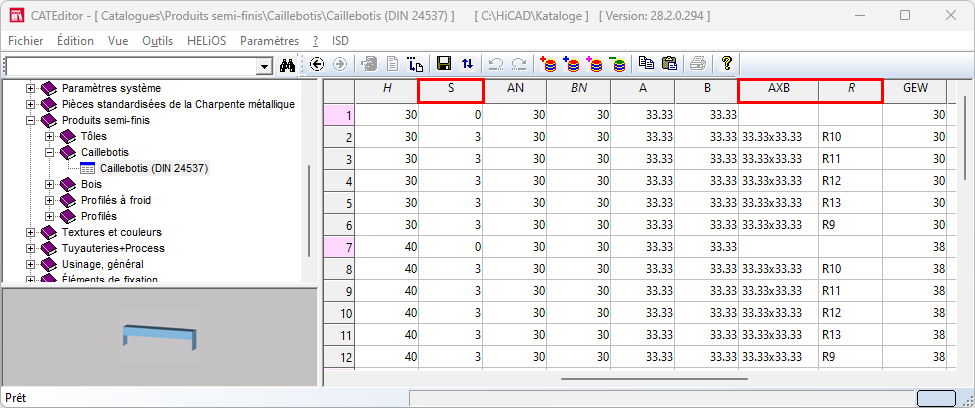This screenshot has width=975, height=408.
Task: Expand Pièces standardisées de la Charpente métallique
Action: (30, 104)
